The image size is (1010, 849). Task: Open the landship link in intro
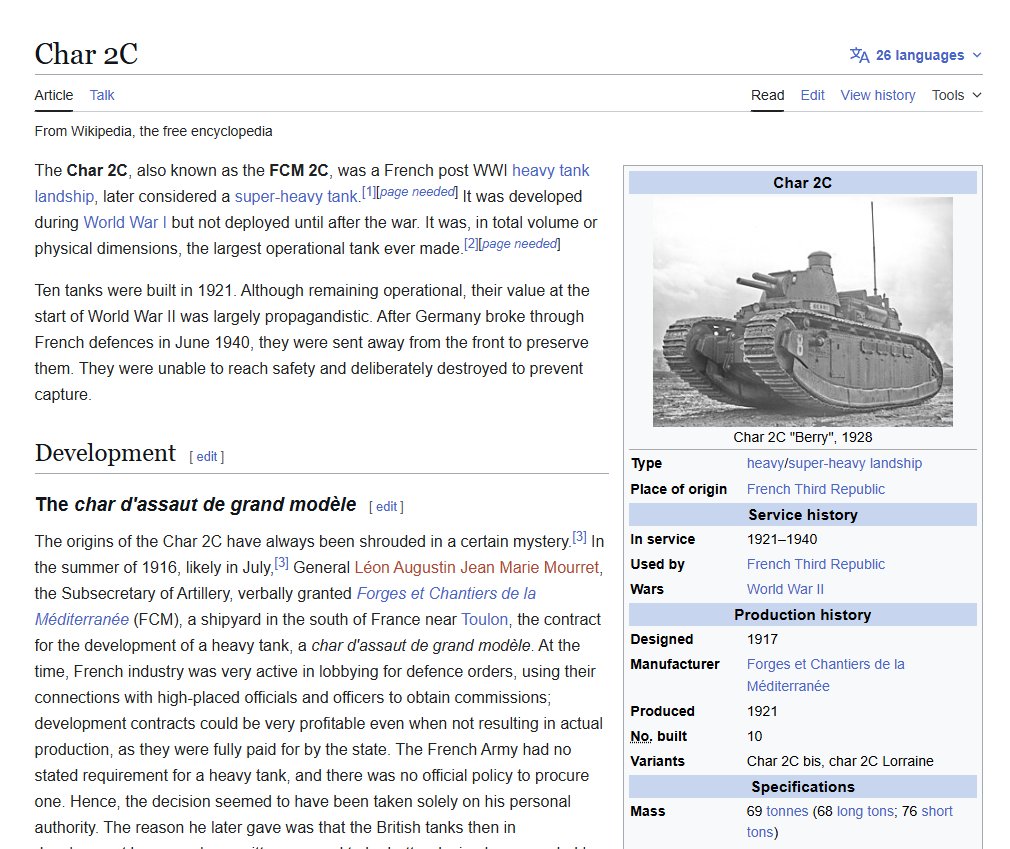64,196
